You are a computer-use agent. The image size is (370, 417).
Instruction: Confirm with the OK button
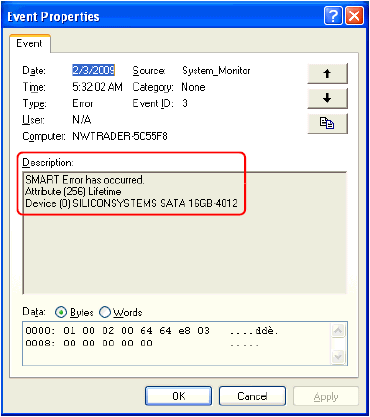click(x=178, y=396)
